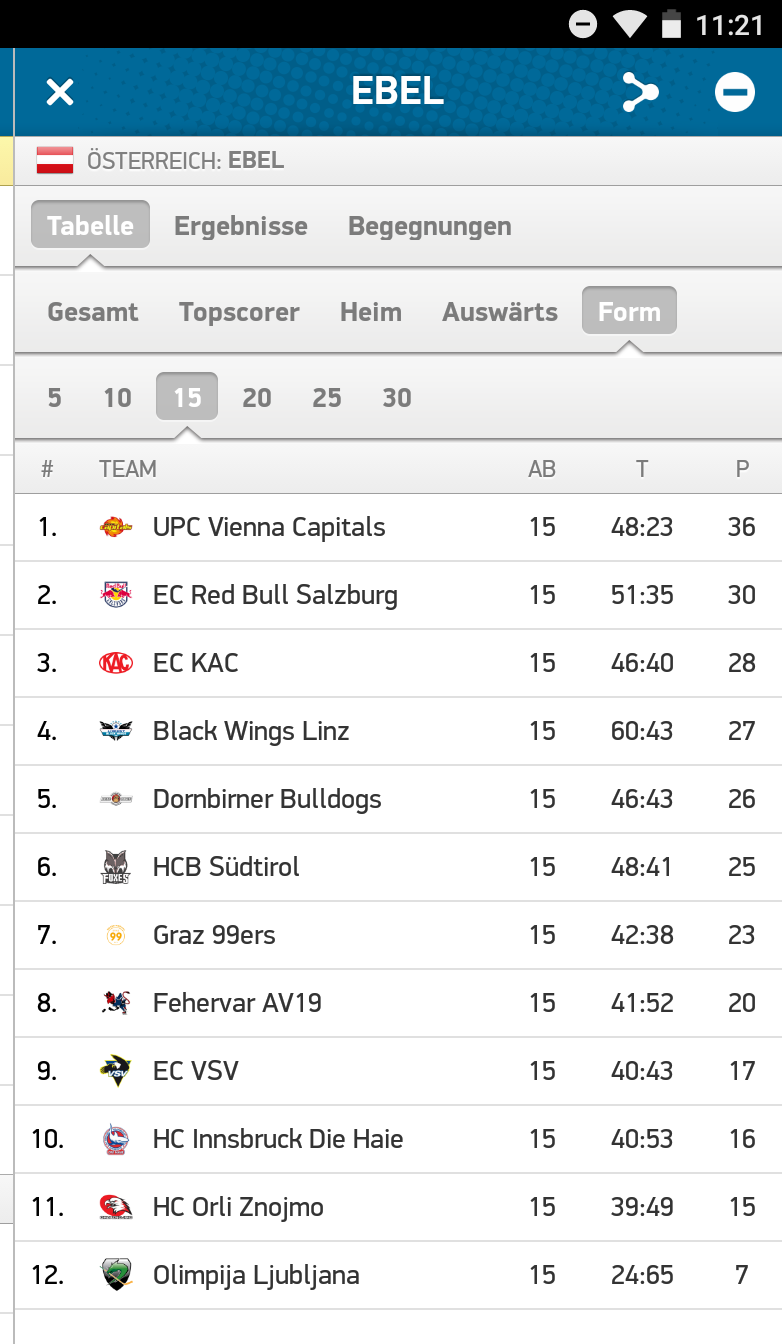Screen dimensions: 782x1344
Task: Tap the EC Red Bull Salzburg logo
Action: coord(116,595)
